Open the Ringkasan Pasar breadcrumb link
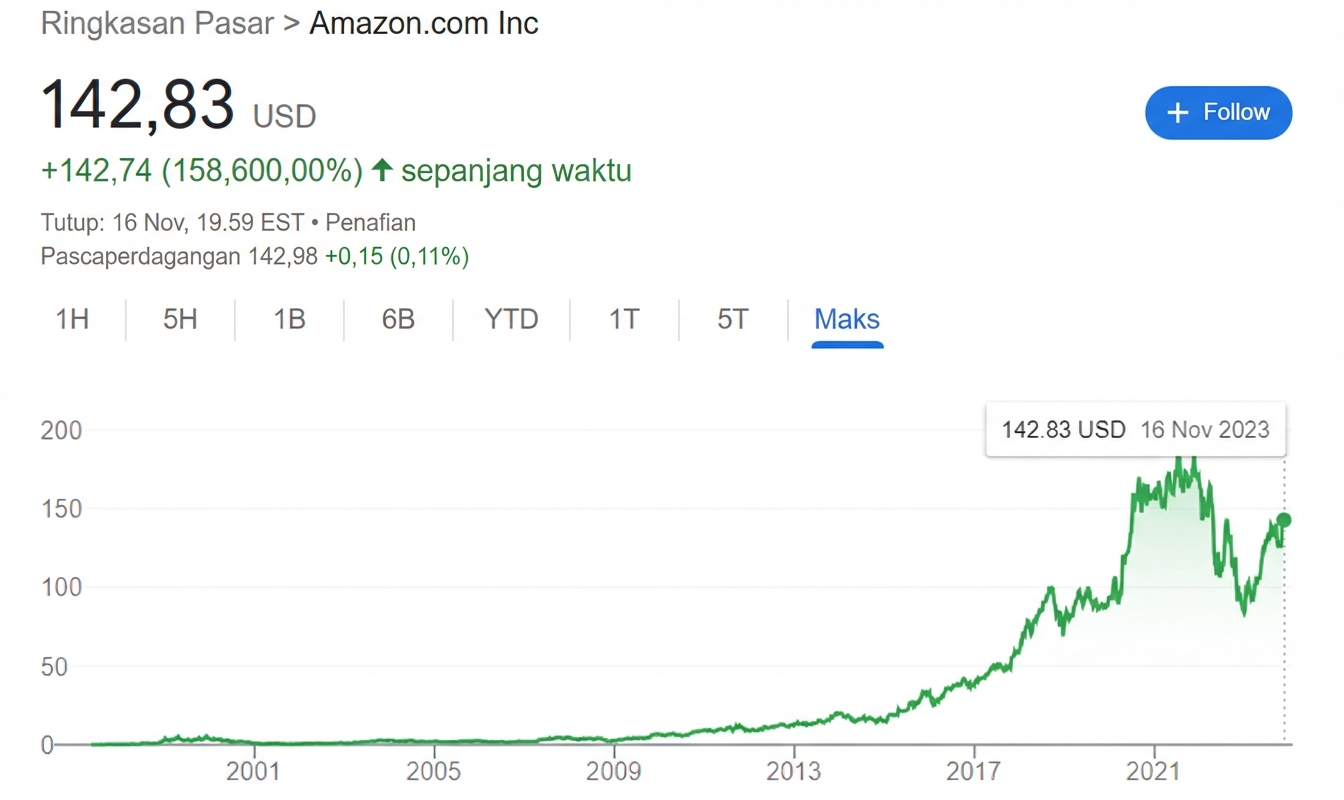 point(156,23)
